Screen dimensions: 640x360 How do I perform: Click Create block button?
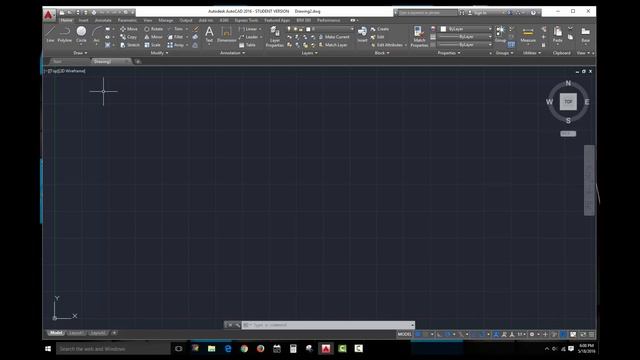(x=380, y=29)
